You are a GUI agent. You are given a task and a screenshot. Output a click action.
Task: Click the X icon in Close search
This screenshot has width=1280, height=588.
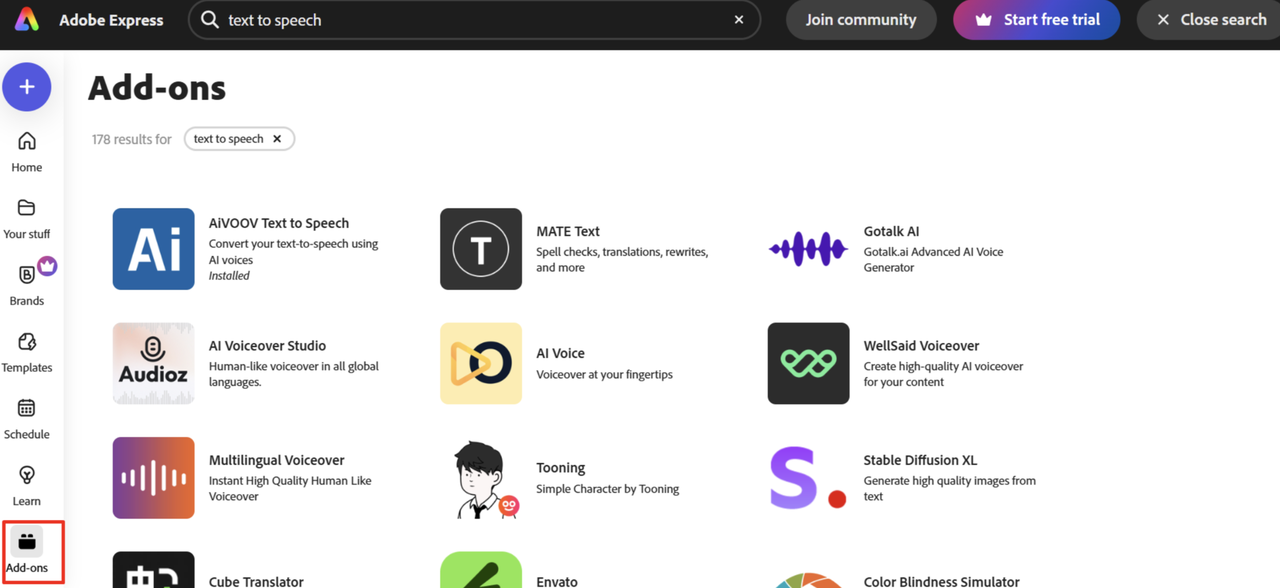[x=1163, y=20]
